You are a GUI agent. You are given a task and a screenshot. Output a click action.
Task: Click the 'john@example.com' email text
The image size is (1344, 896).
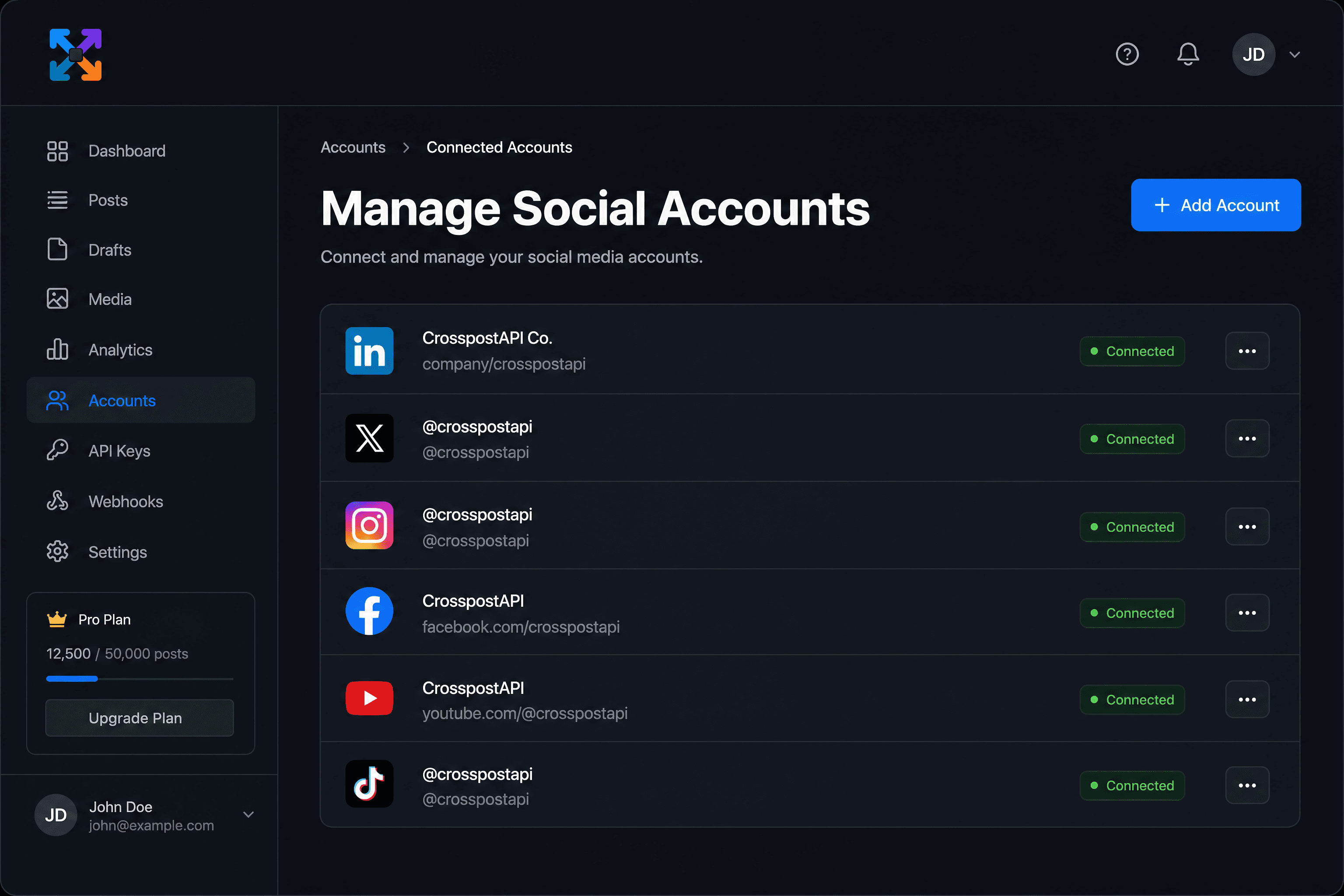point(151,825)
